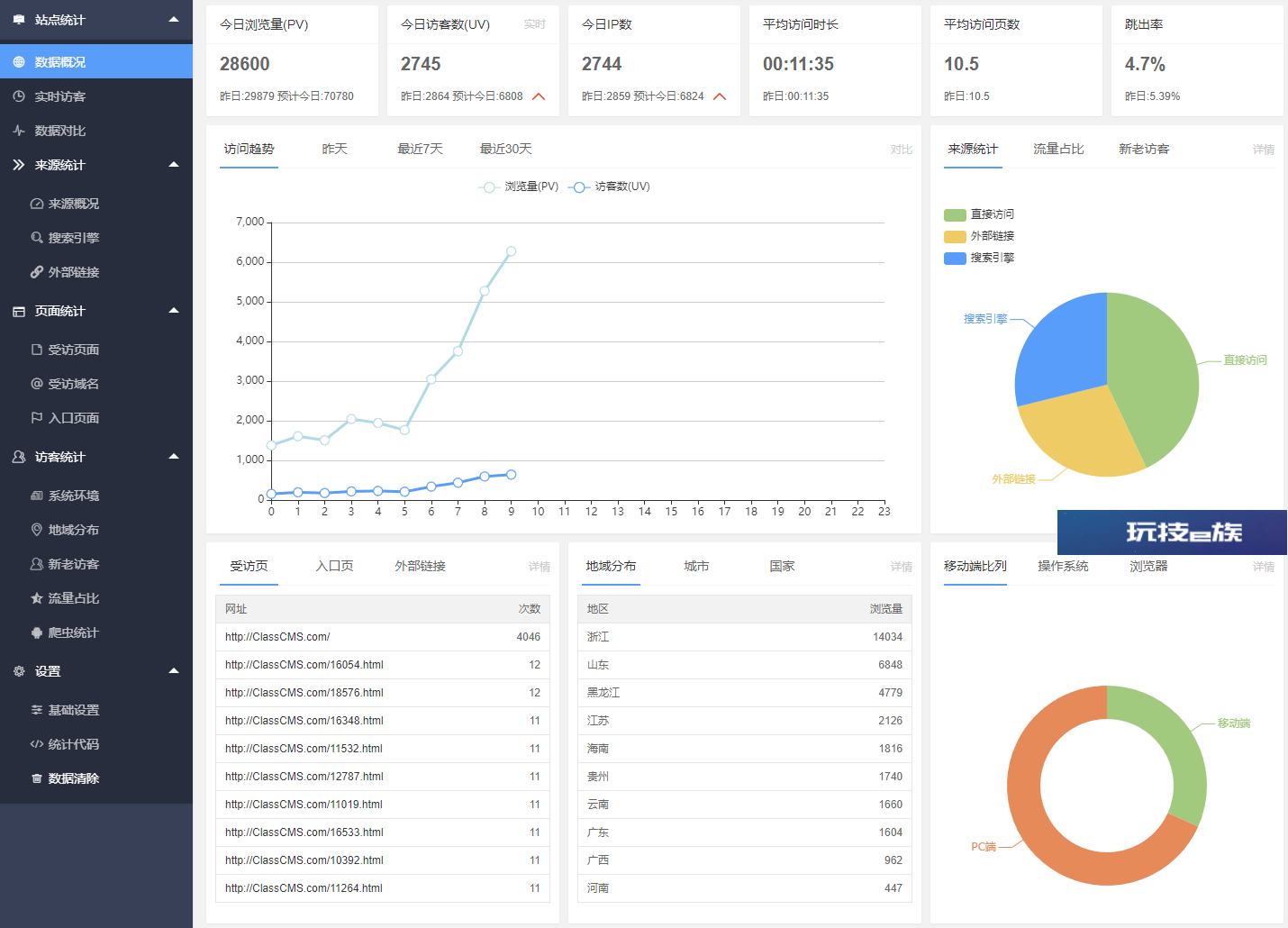
Task: Switch to the 最近7天 trend tab
Action: click(x=421, y=149)
